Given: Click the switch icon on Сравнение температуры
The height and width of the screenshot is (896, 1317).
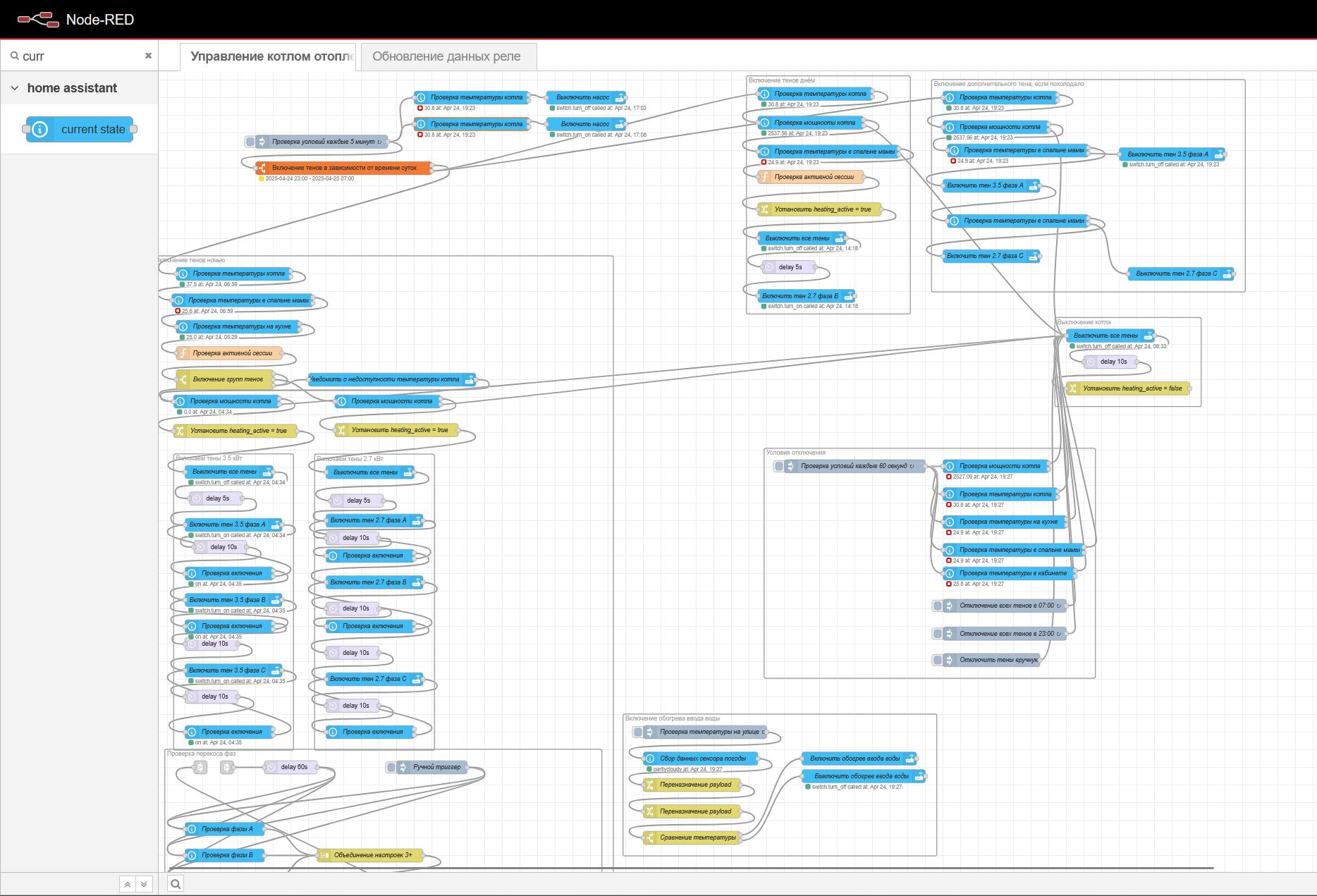Looking at the screenshot, I should point(650,837).
